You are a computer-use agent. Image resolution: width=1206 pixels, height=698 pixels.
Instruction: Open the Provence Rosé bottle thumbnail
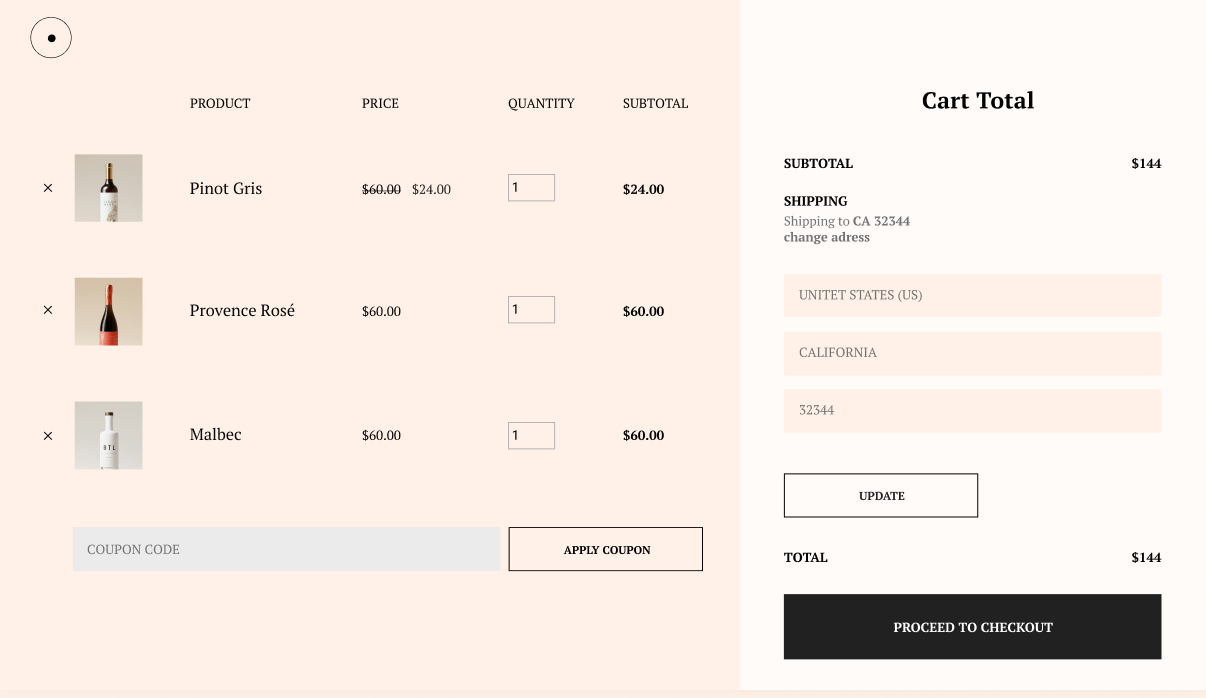pyautogui.click(x=109, y=312)
